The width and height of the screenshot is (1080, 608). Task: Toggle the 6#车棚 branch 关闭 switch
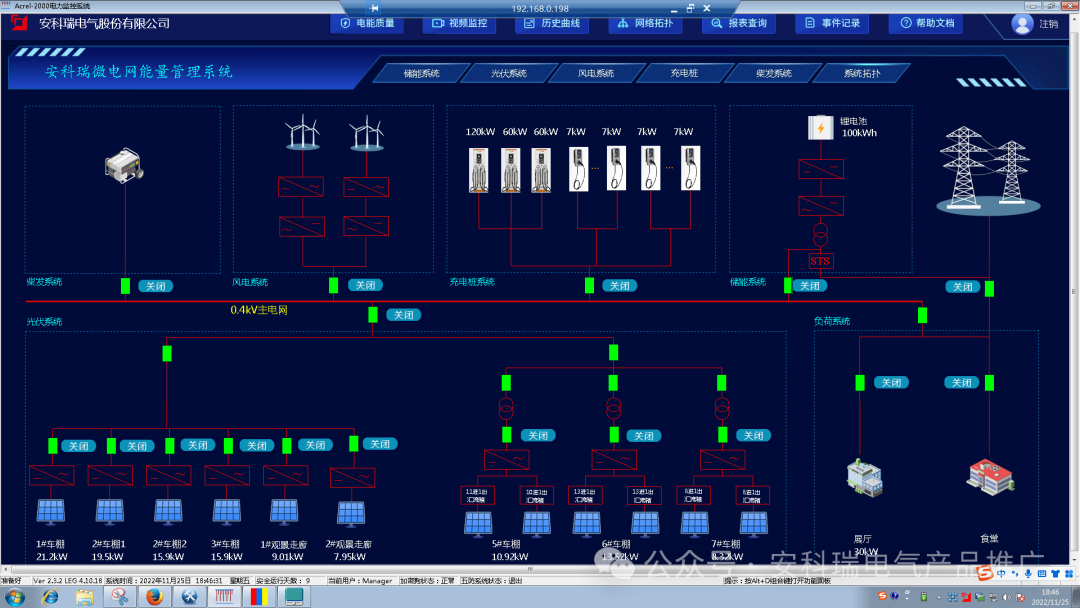coord(644,435)
